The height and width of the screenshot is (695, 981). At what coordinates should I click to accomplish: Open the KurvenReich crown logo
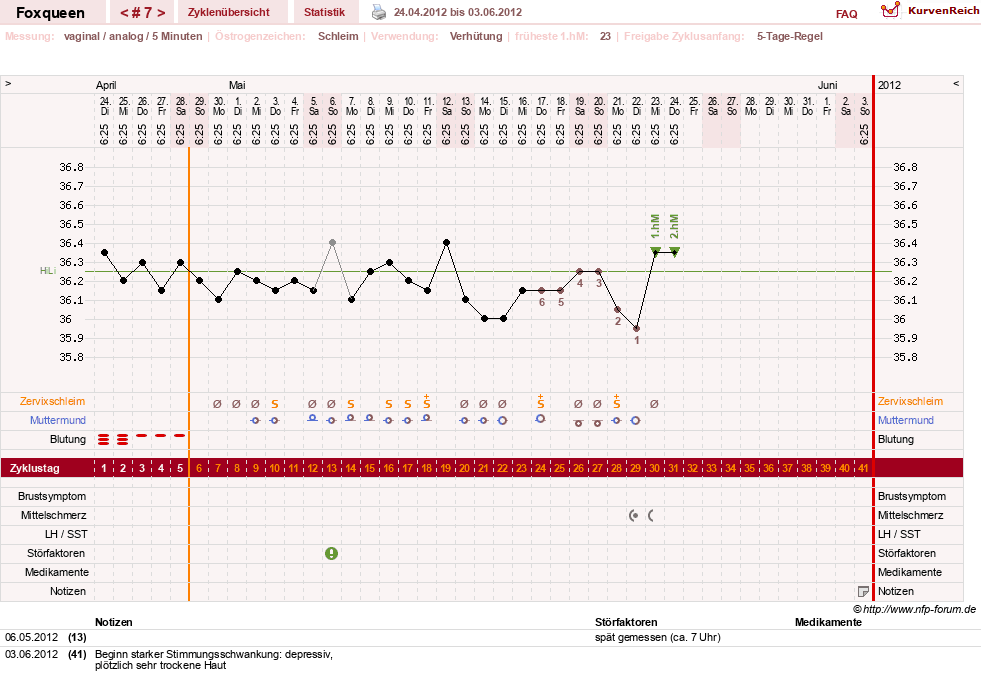[890, 10]
